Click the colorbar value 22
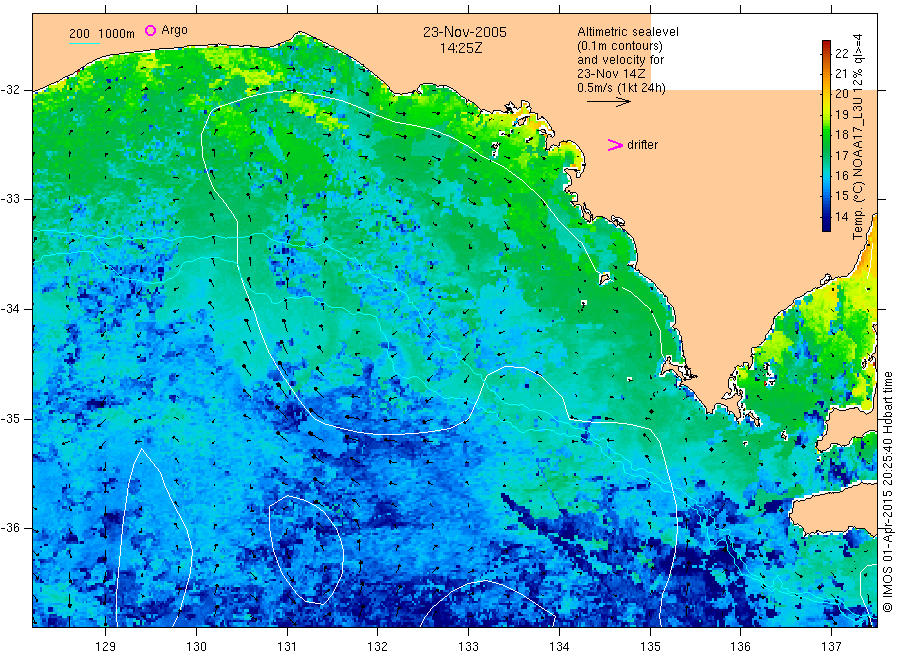This screenshot has width=900, height=660. coord(841,53)
